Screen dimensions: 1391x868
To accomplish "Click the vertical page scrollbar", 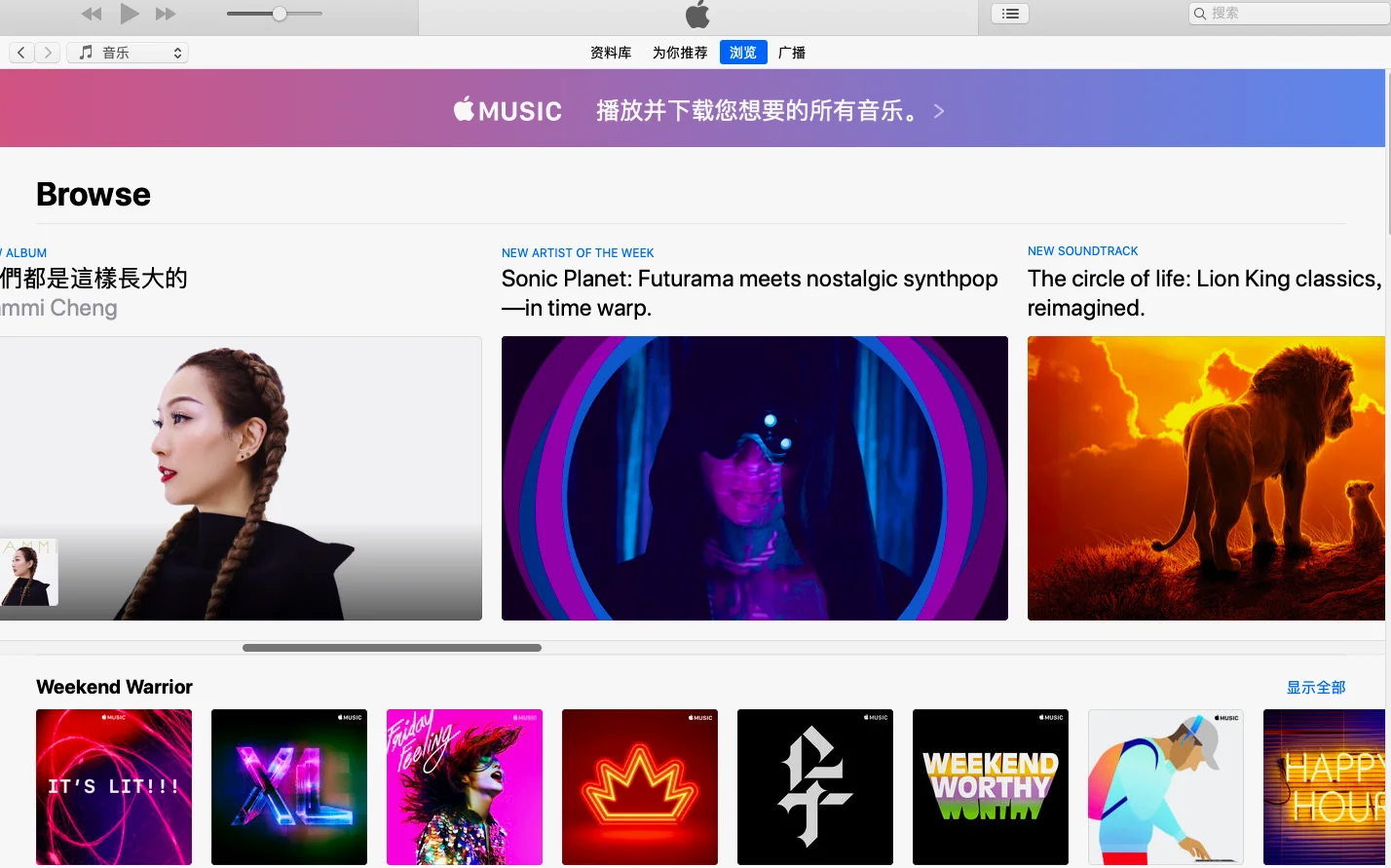I will click(1387, 151).
